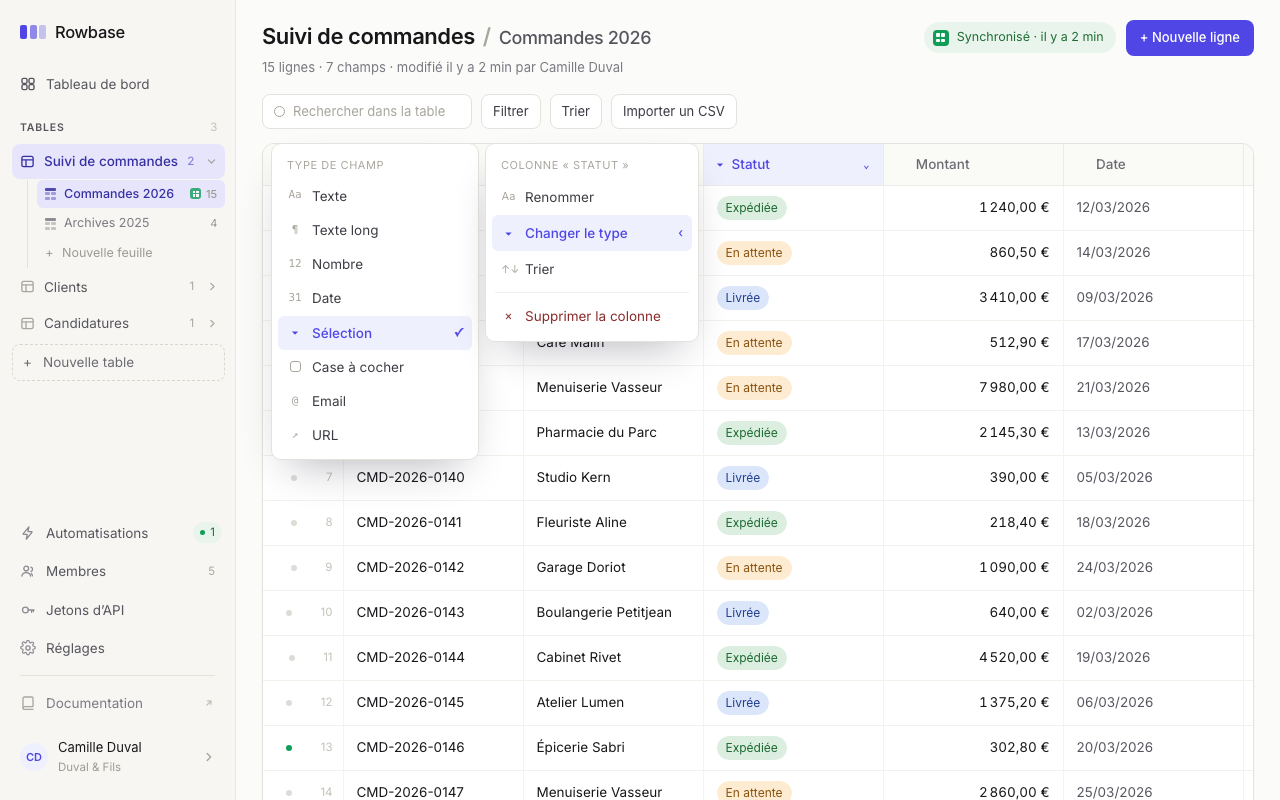This screenshot has height=800, width=1280.
Task: Click the Épicerie Sabri cell
Action: 614,748
